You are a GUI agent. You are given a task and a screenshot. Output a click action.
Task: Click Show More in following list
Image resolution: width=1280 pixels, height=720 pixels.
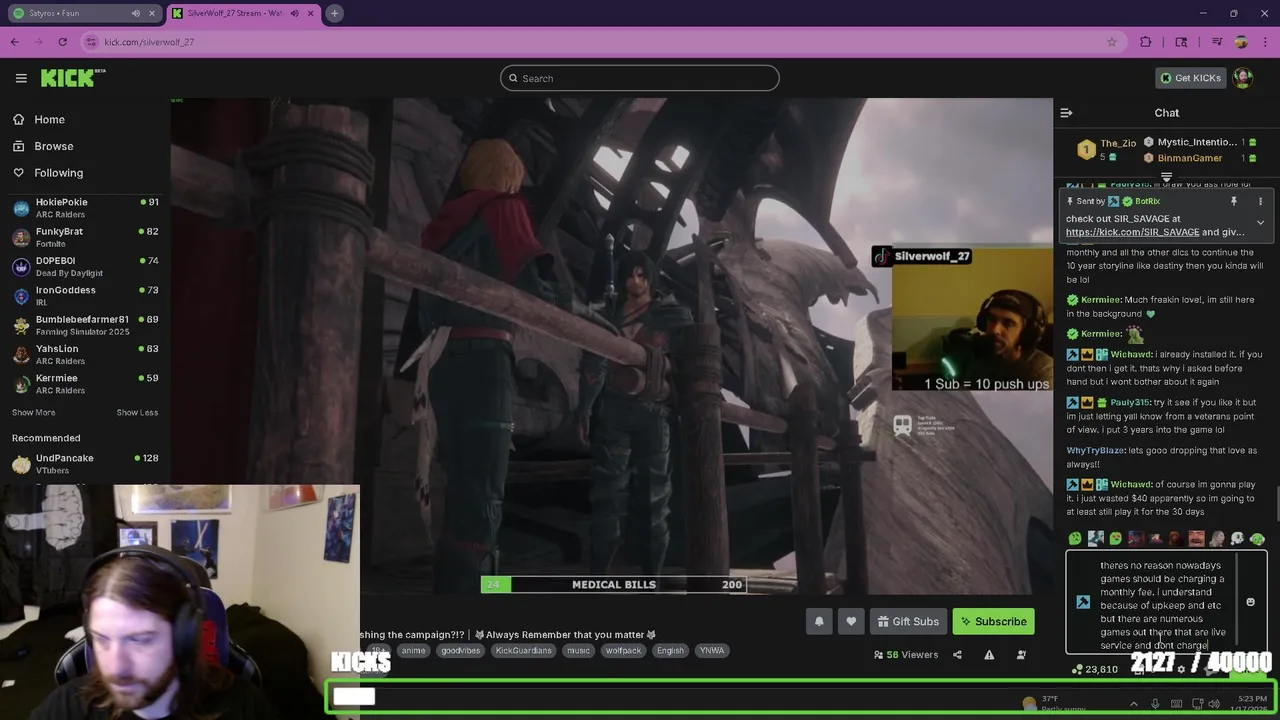[x=33, y=413]
